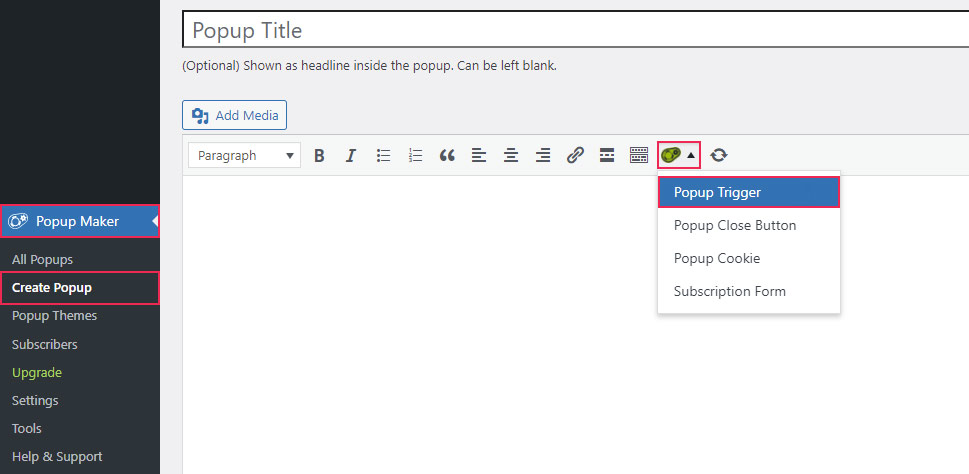
Task: Open the Popup Maker sidebar menu
Action: pyautogui.click(x=80, y=221)
